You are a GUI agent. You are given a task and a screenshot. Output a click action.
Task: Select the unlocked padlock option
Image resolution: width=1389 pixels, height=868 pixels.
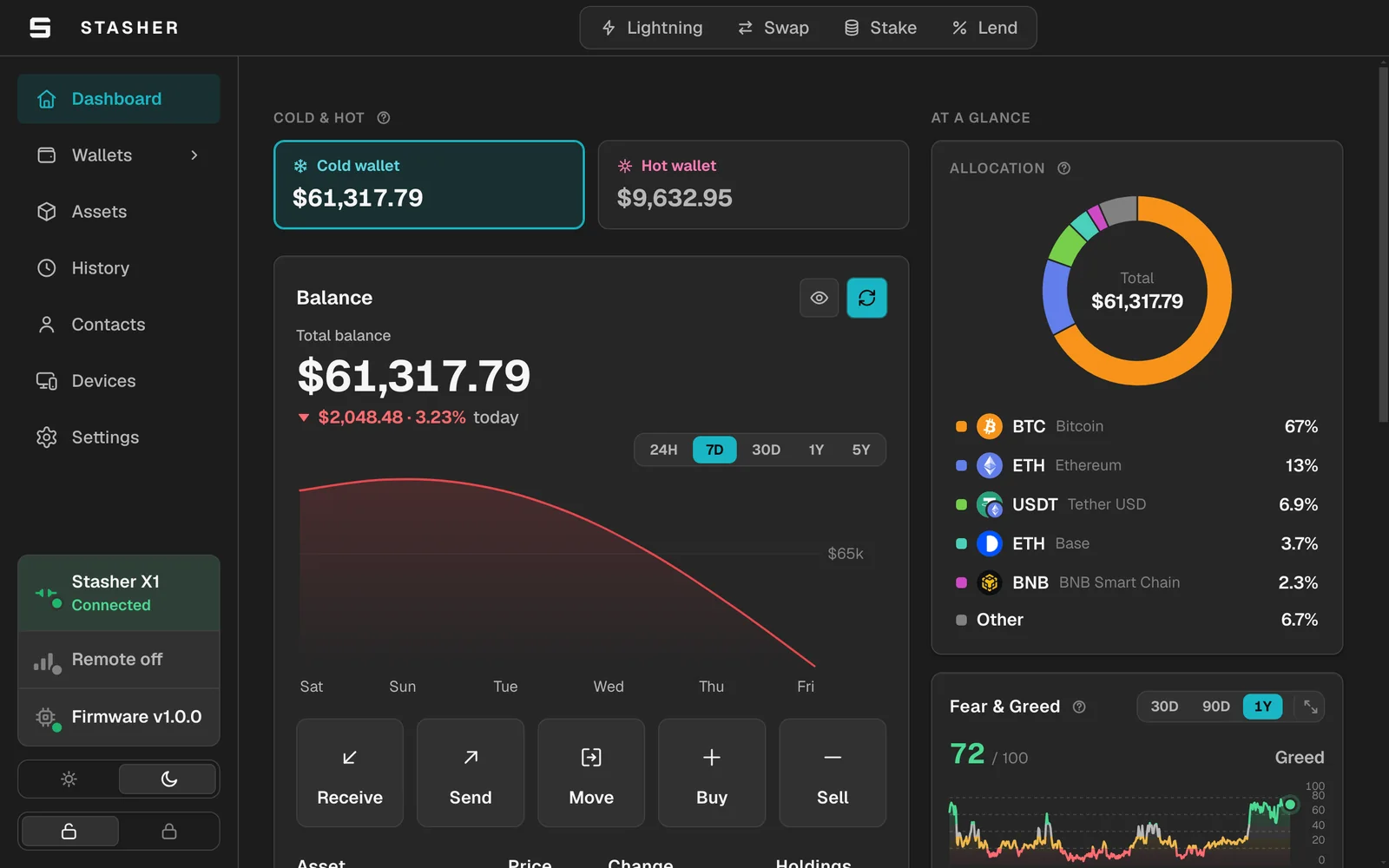point(69,832)
